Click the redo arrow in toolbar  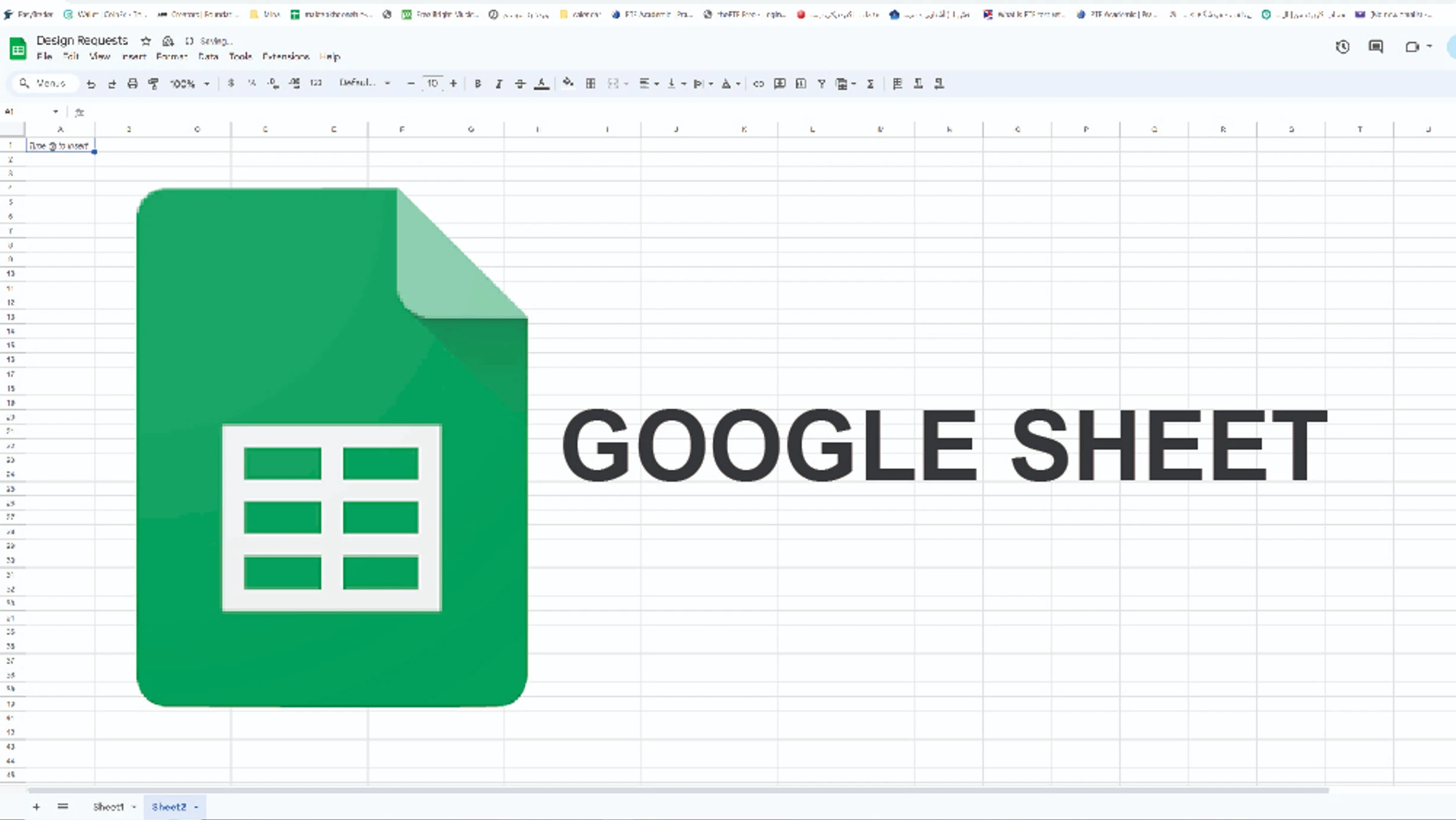[112, 84]
